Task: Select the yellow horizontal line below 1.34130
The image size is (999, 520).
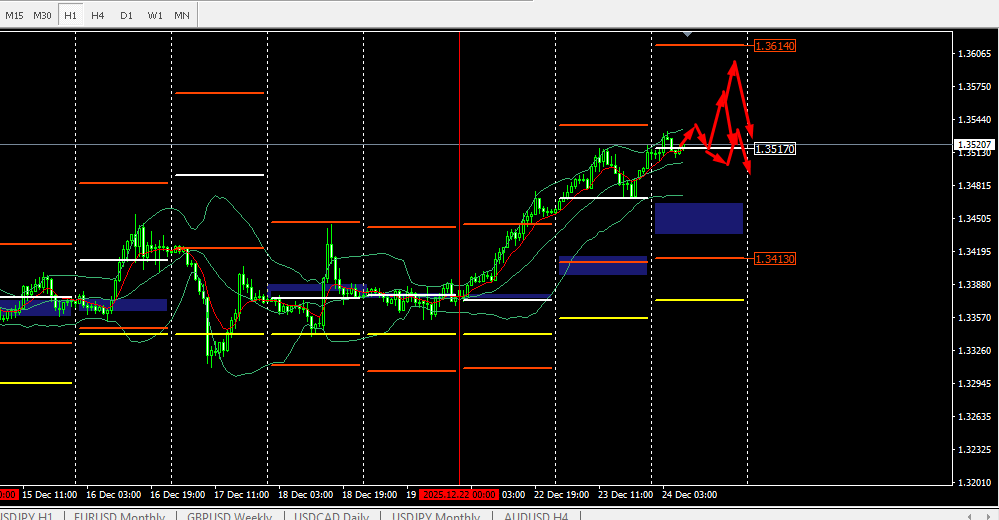Action: [x=700, y=300]
